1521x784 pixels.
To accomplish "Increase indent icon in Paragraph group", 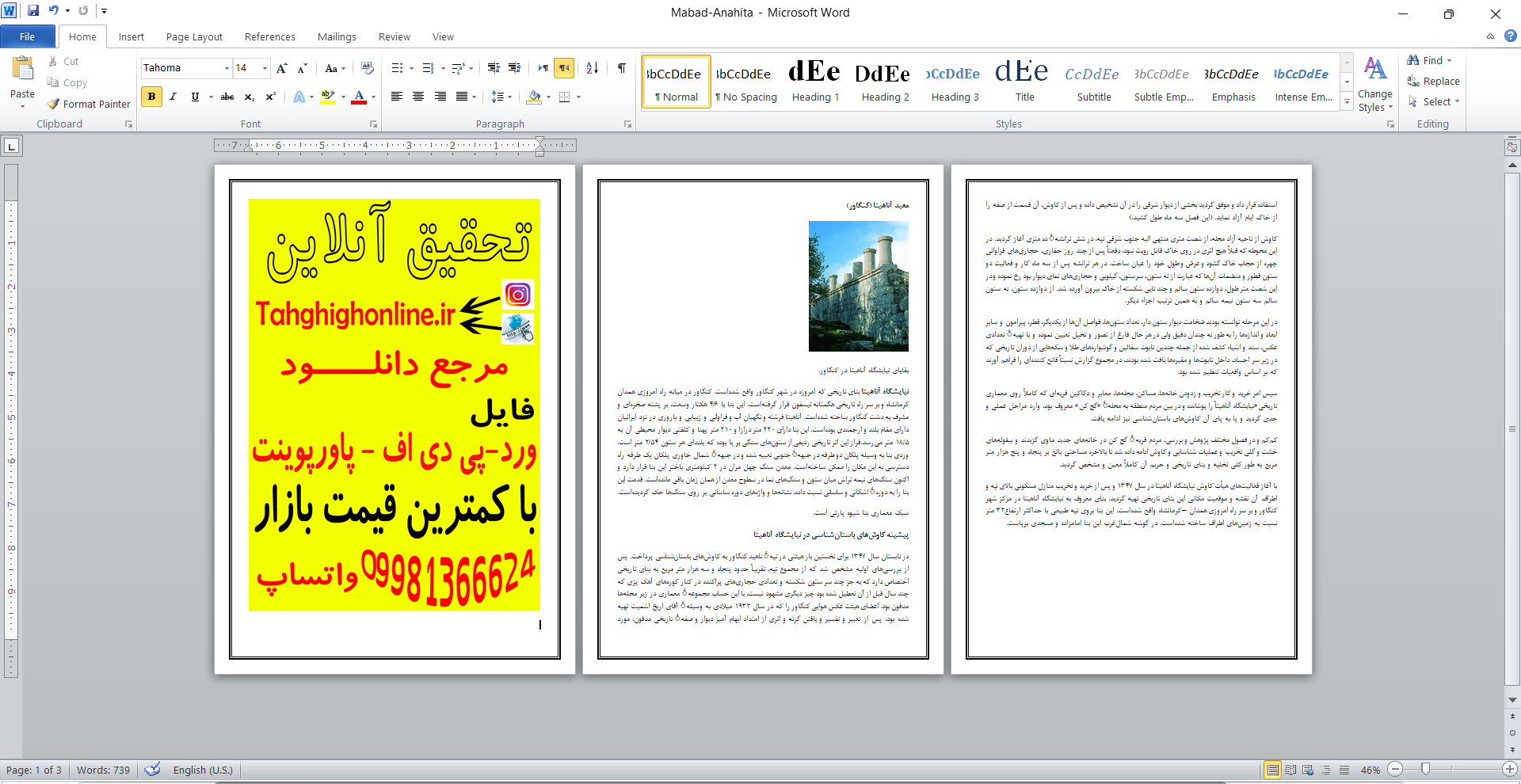I will coord(514,68).
